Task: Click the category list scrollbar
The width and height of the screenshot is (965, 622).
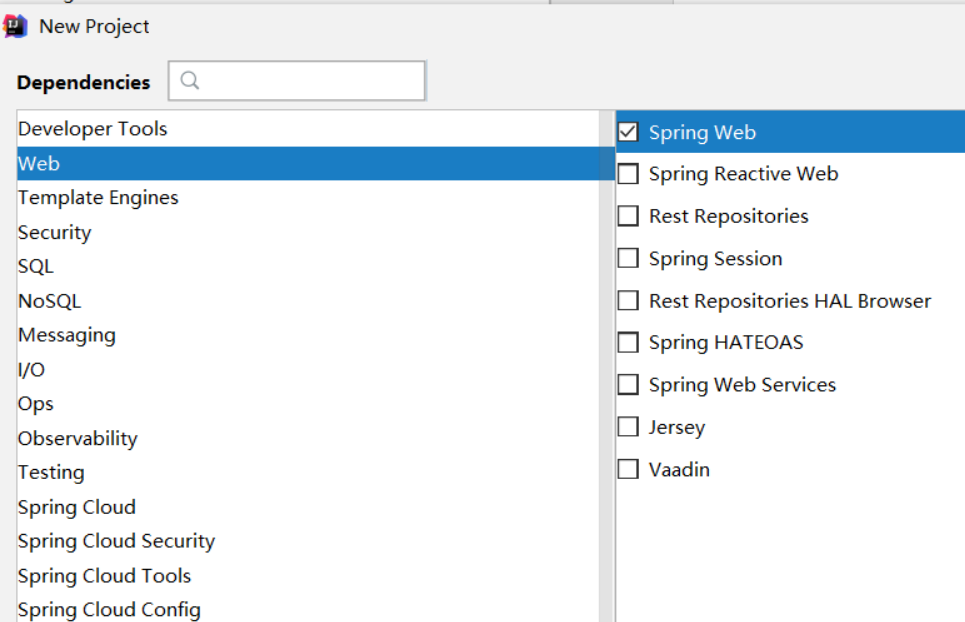Action: [x=606, y=400]
